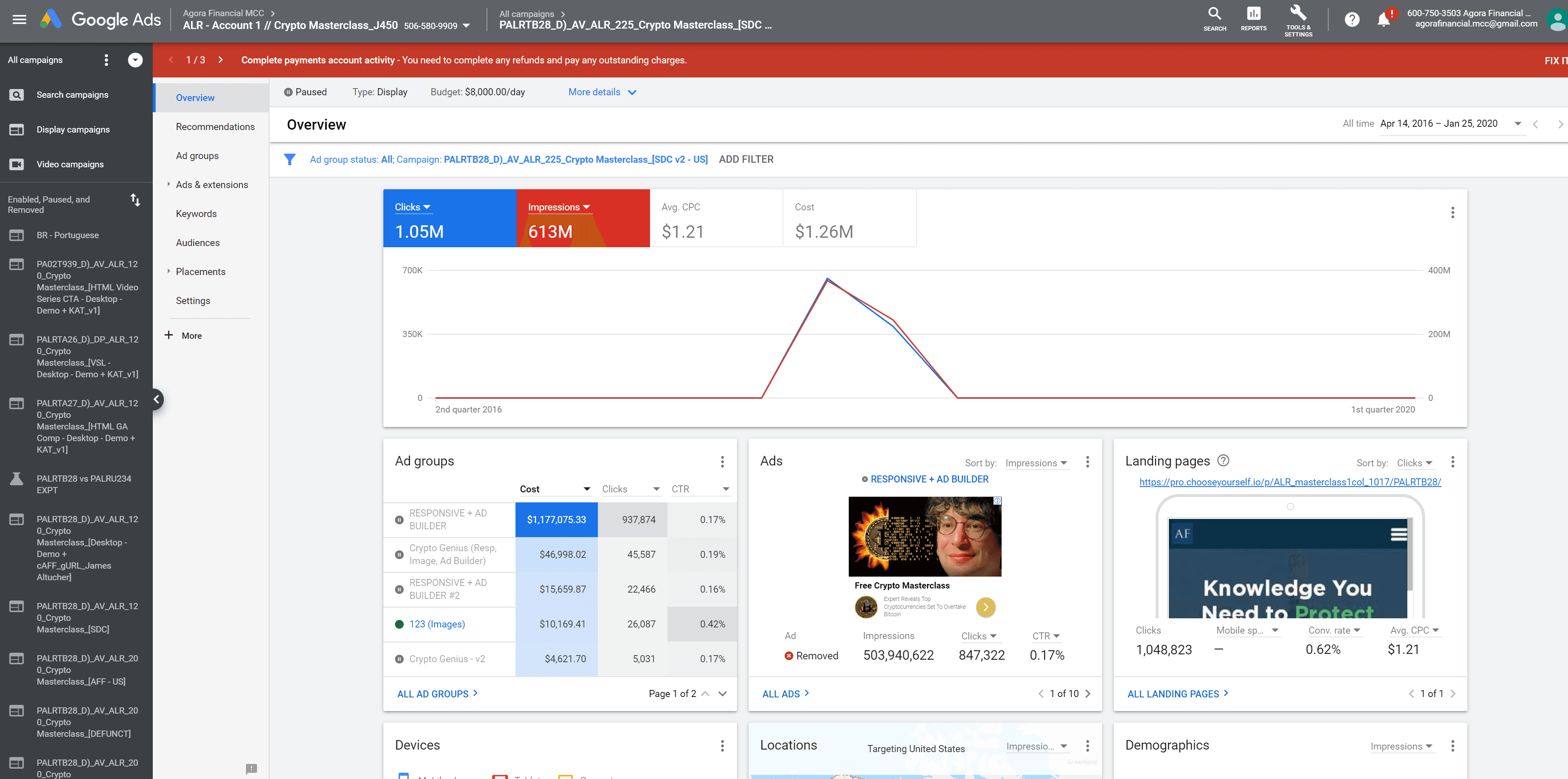The width and height of the screenshot is (1568, 779).
Task: Open Recommendations page
Action: (x=215, y=127)
